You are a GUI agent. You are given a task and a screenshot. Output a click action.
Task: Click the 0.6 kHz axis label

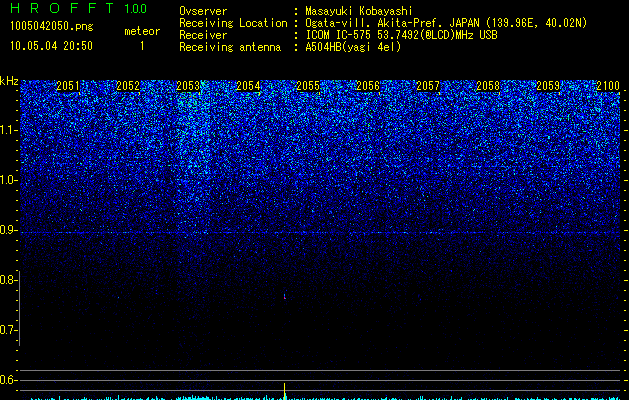coord(8,380)
